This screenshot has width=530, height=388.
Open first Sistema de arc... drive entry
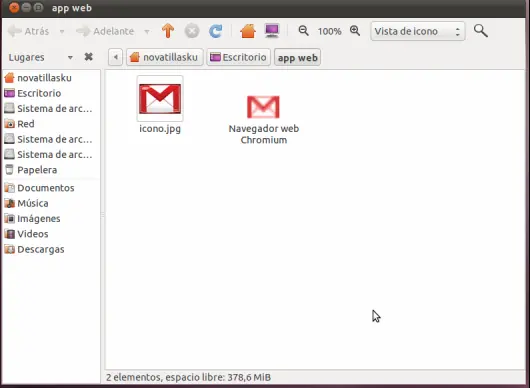coord(51,108)
